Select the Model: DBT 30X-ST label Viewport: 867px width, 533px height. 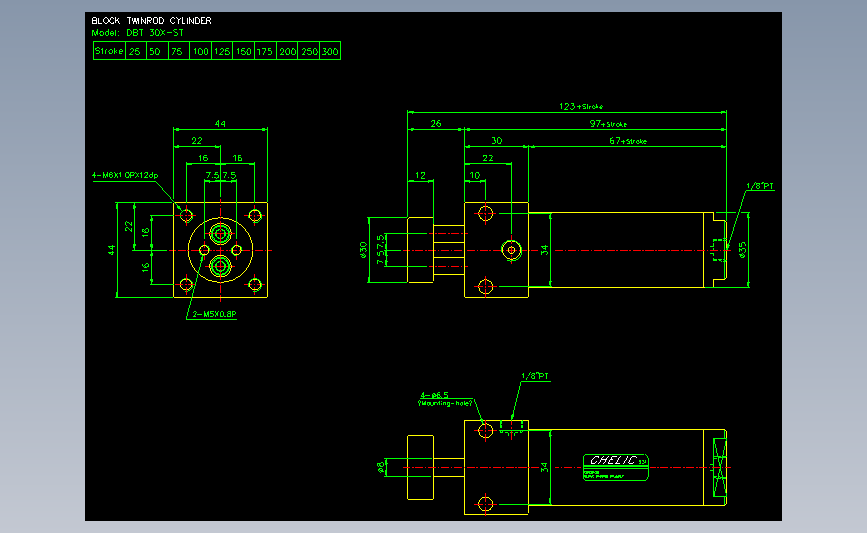point(137,33)
